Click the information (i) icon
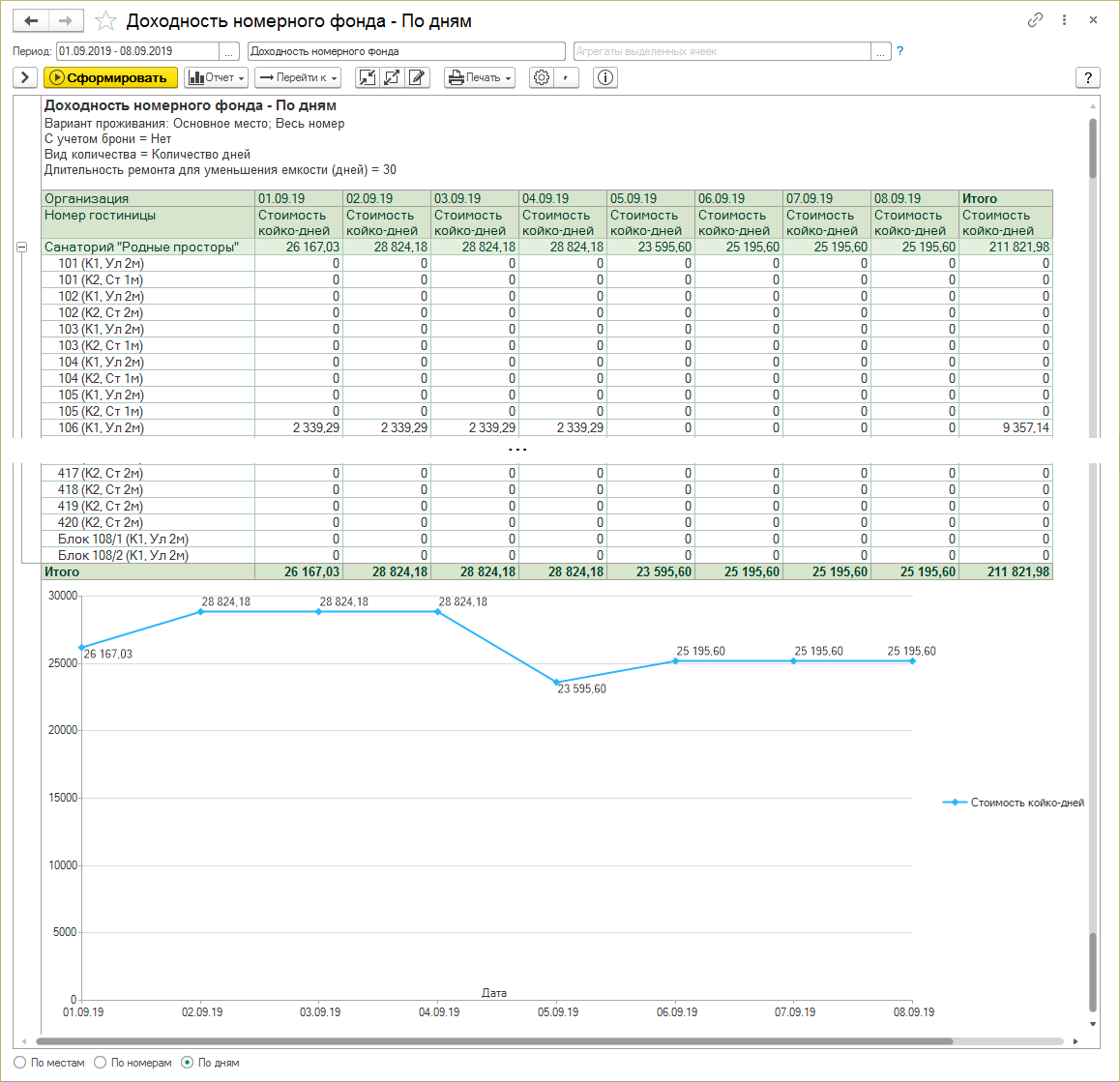 coord(605,77)
